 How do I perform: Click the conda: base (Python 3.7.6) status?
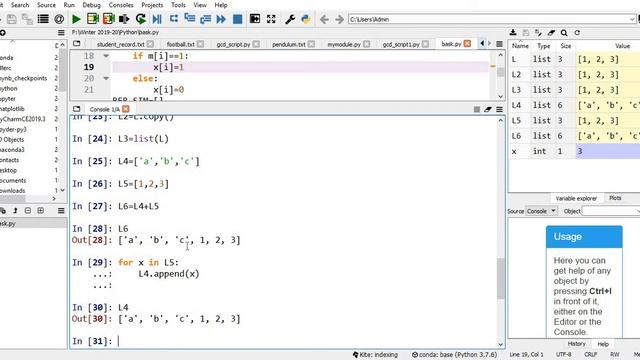tap(454, 355)
